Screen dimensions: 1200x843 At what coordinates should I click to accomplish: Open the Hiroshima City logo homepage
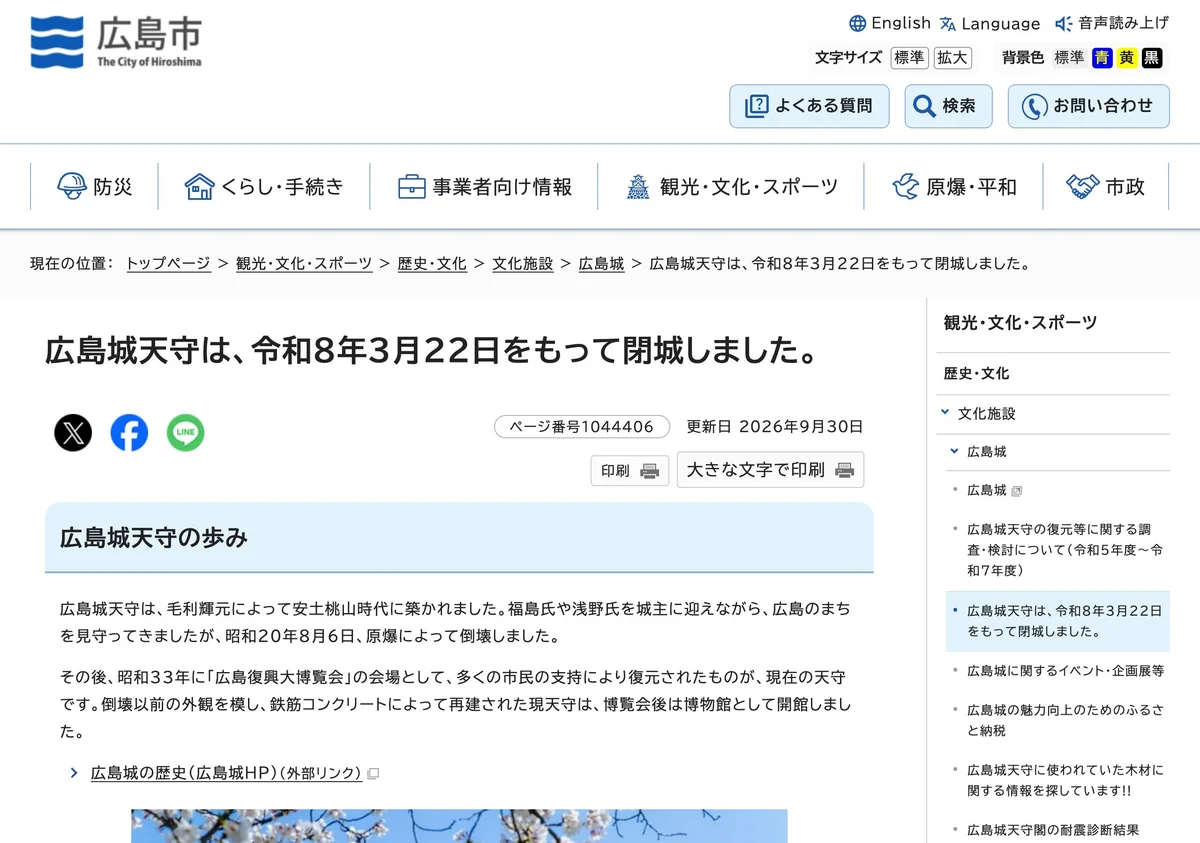point(116,43)
